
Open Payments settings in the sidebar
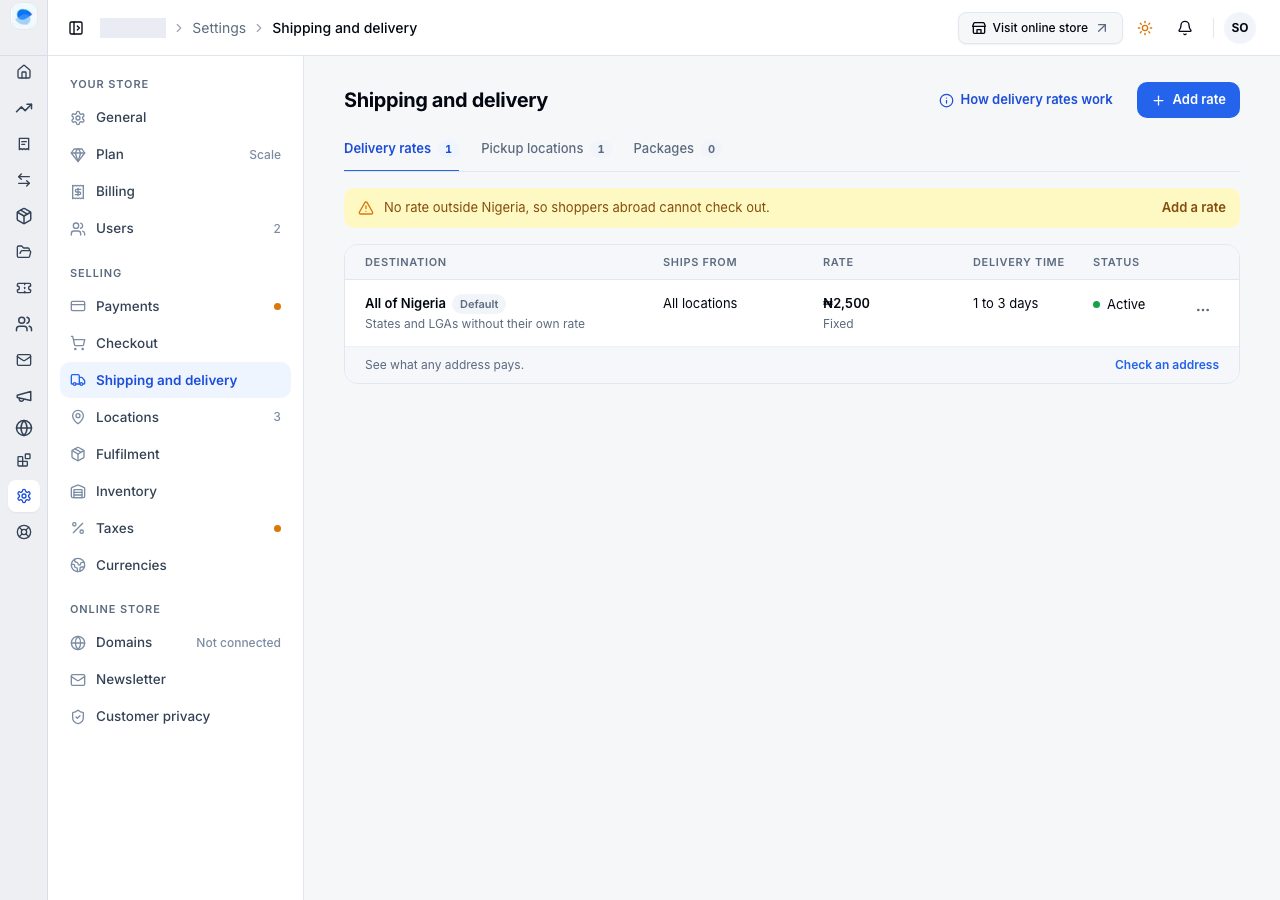tap(176, 306)
